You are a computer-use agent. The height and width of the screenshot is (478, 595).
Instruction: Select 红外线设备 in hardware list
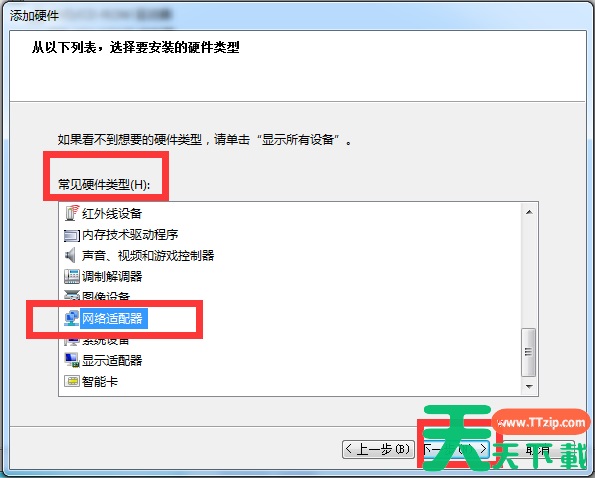coord(112,213)
